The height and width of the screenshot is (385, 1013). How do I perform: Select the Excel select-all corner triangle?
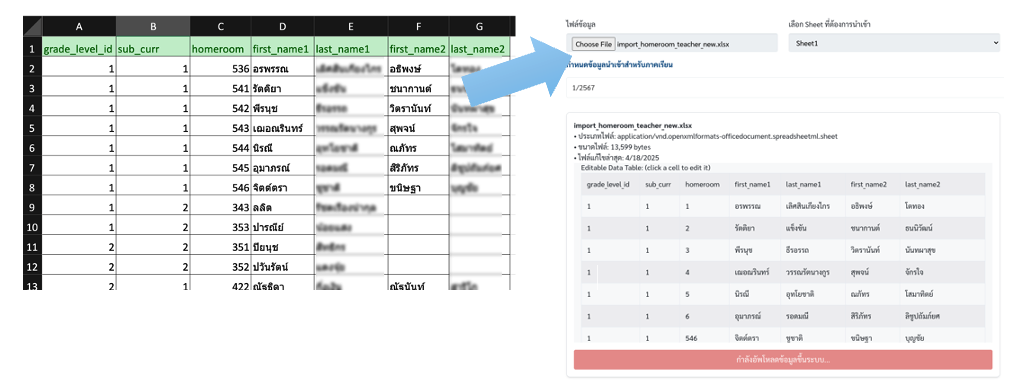32,26
